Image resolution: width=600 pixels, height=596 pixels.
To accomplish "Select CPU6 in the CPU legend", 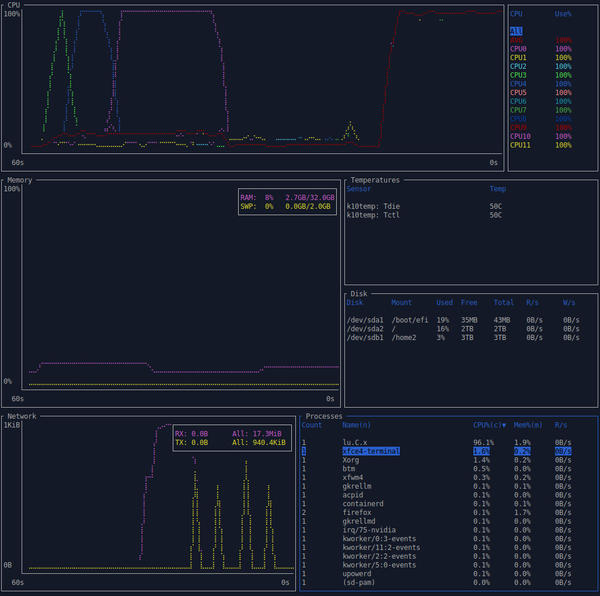I will pos(541,101).
